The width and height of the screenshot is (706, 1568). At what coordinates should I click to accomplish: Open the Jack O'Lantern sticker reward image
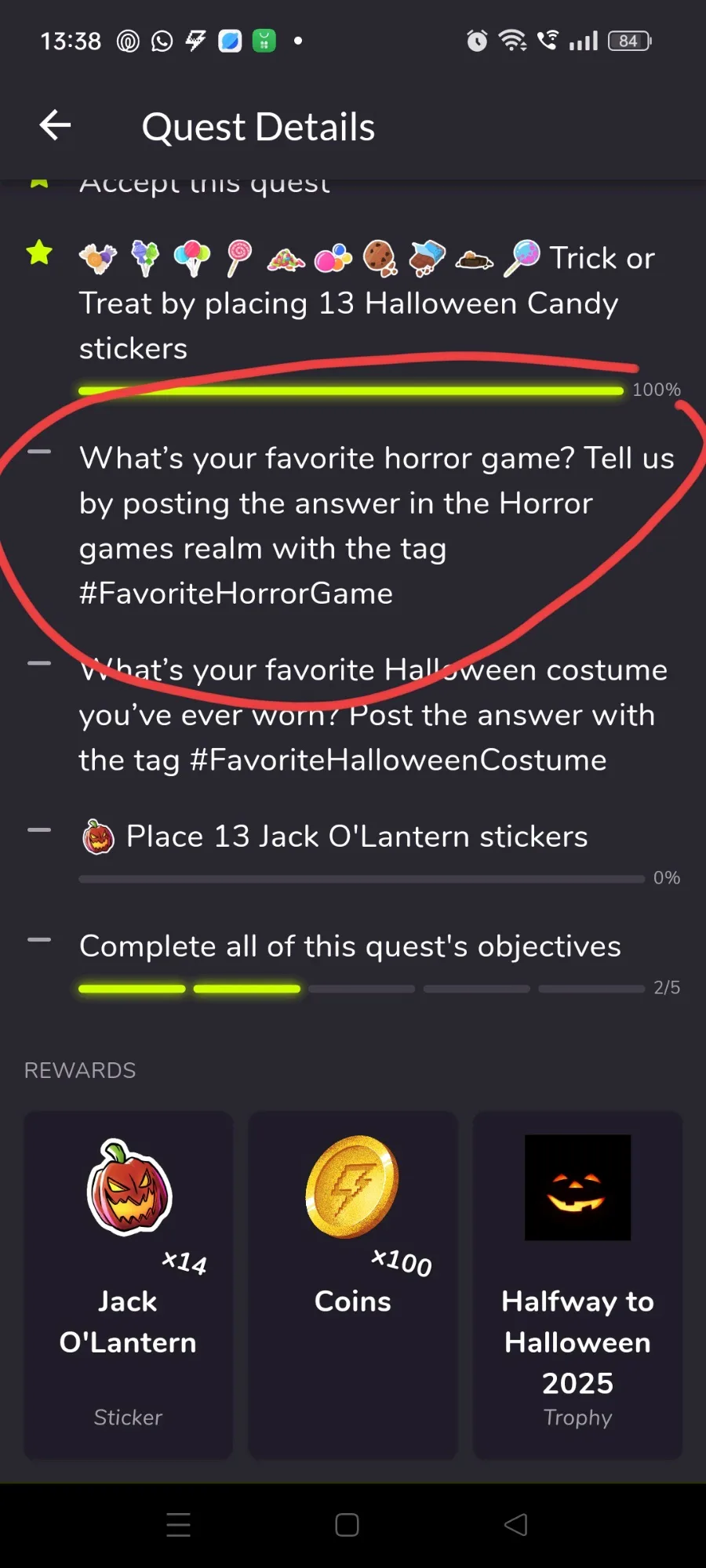[129, 1187]
